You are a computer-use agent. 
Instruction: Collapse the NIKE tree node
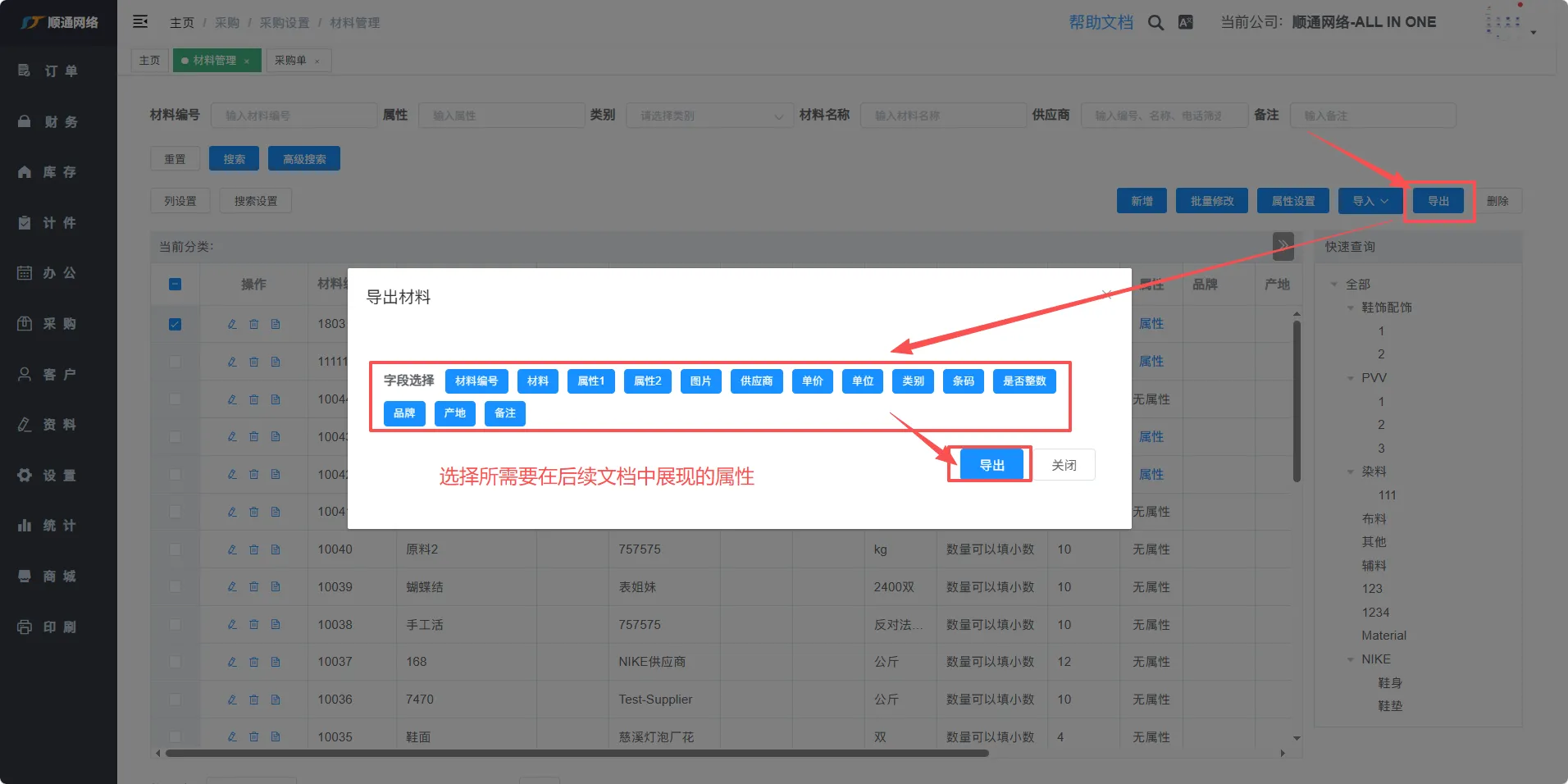click(1351, 659)
